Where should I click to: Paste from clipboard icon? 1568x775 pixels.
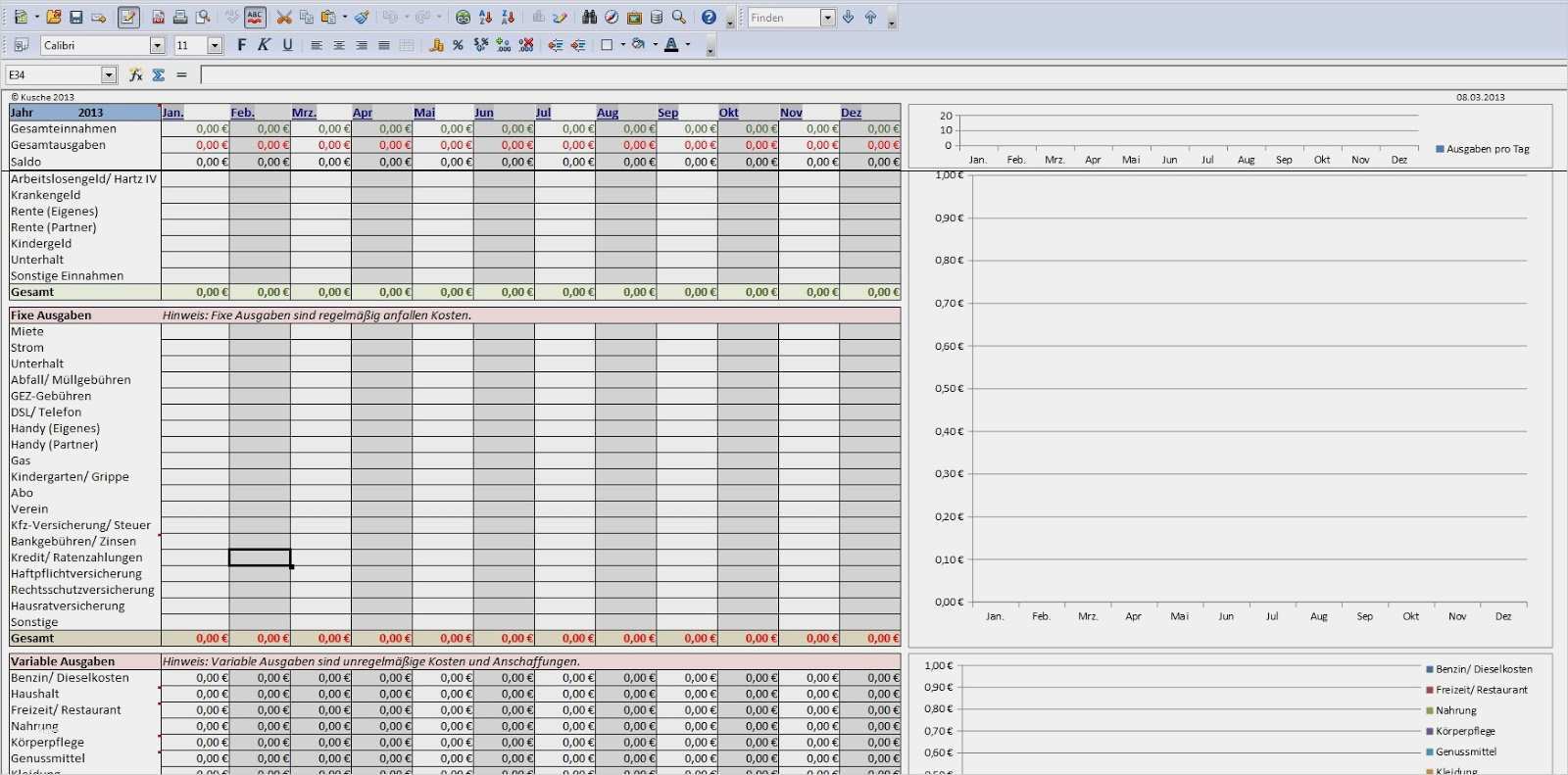pos(328,18)
